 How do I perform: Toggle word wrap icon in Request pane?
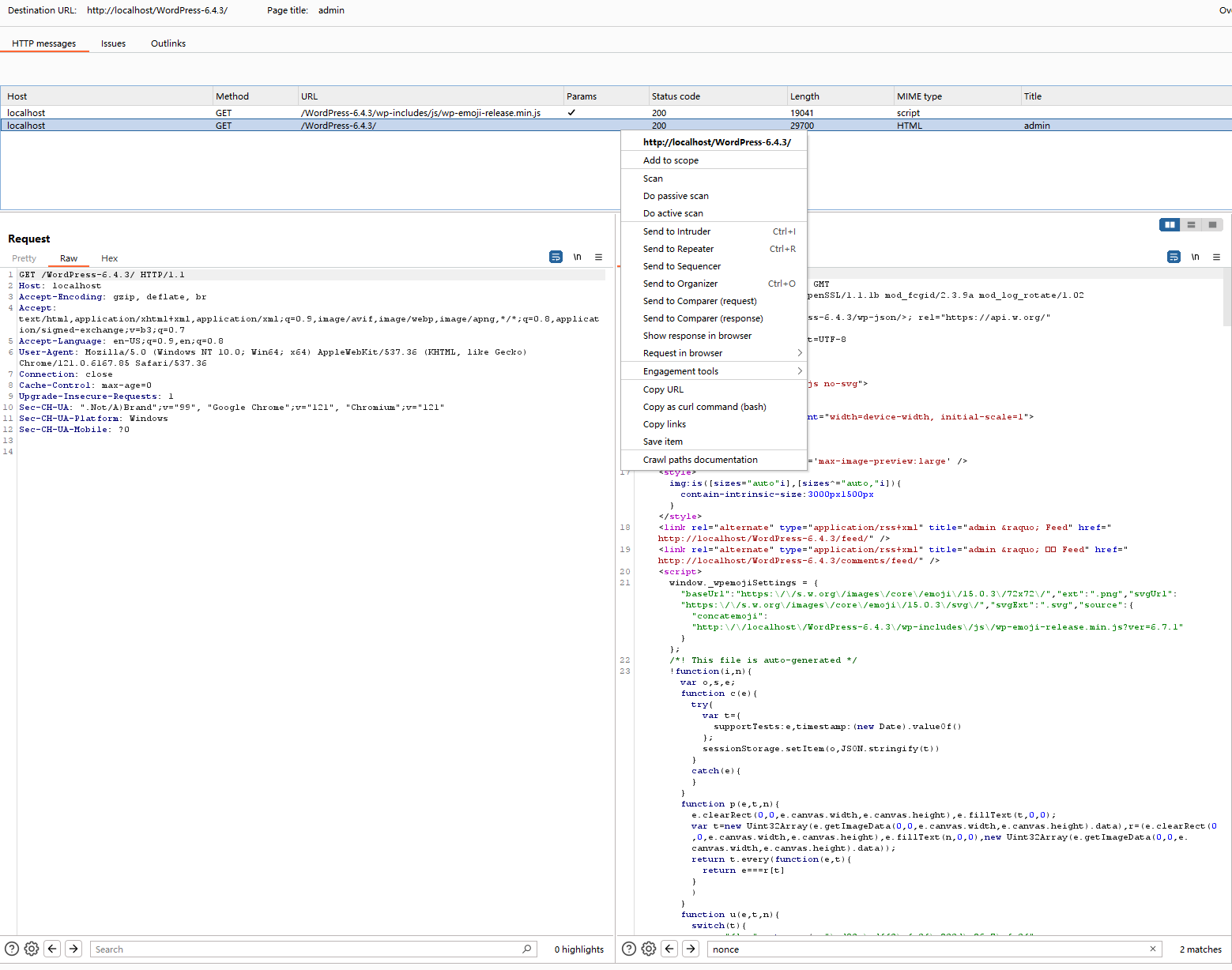pyautogui.click(x=556, y=257)
